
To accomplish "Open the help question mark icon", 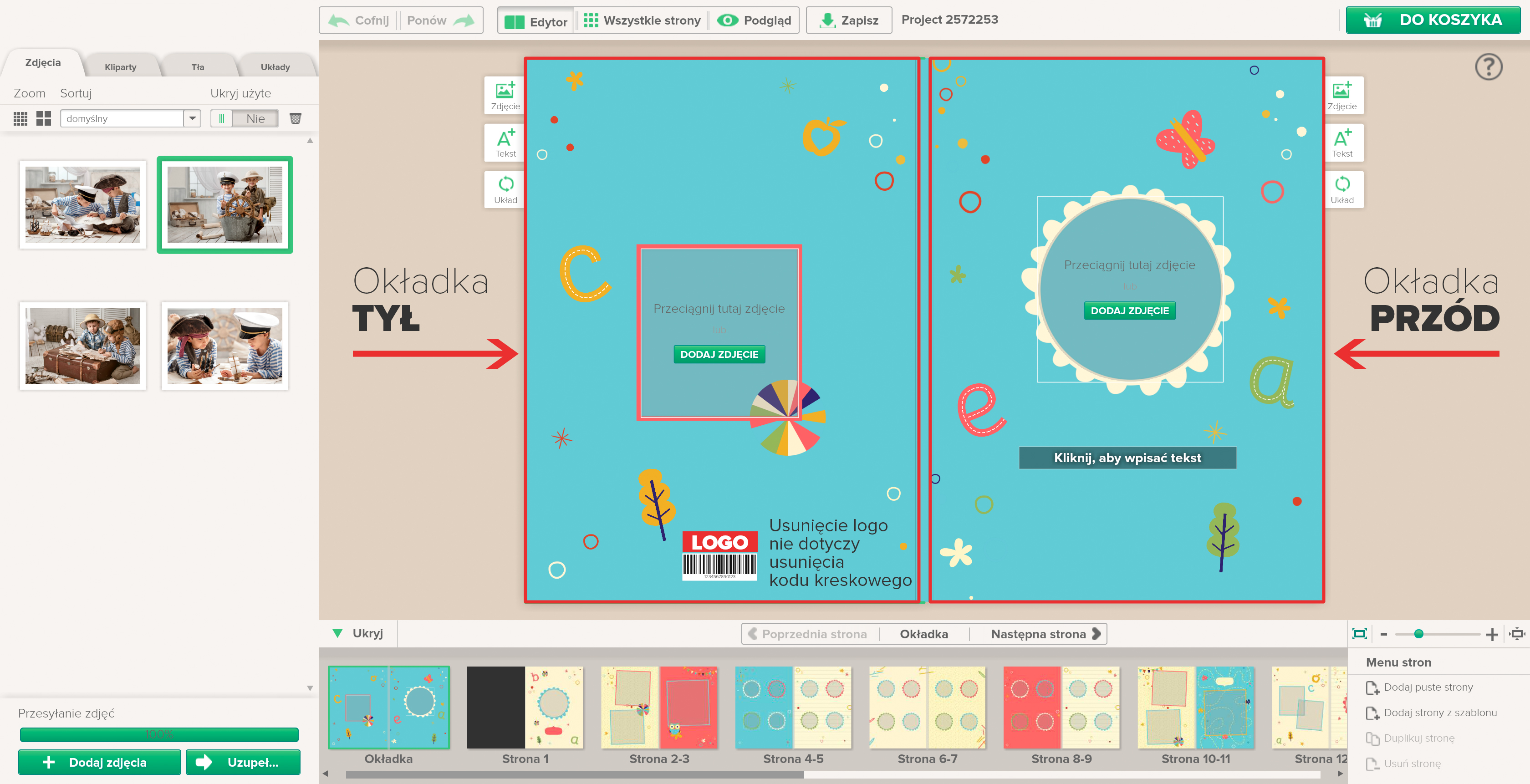I will tap(1489, 67).
